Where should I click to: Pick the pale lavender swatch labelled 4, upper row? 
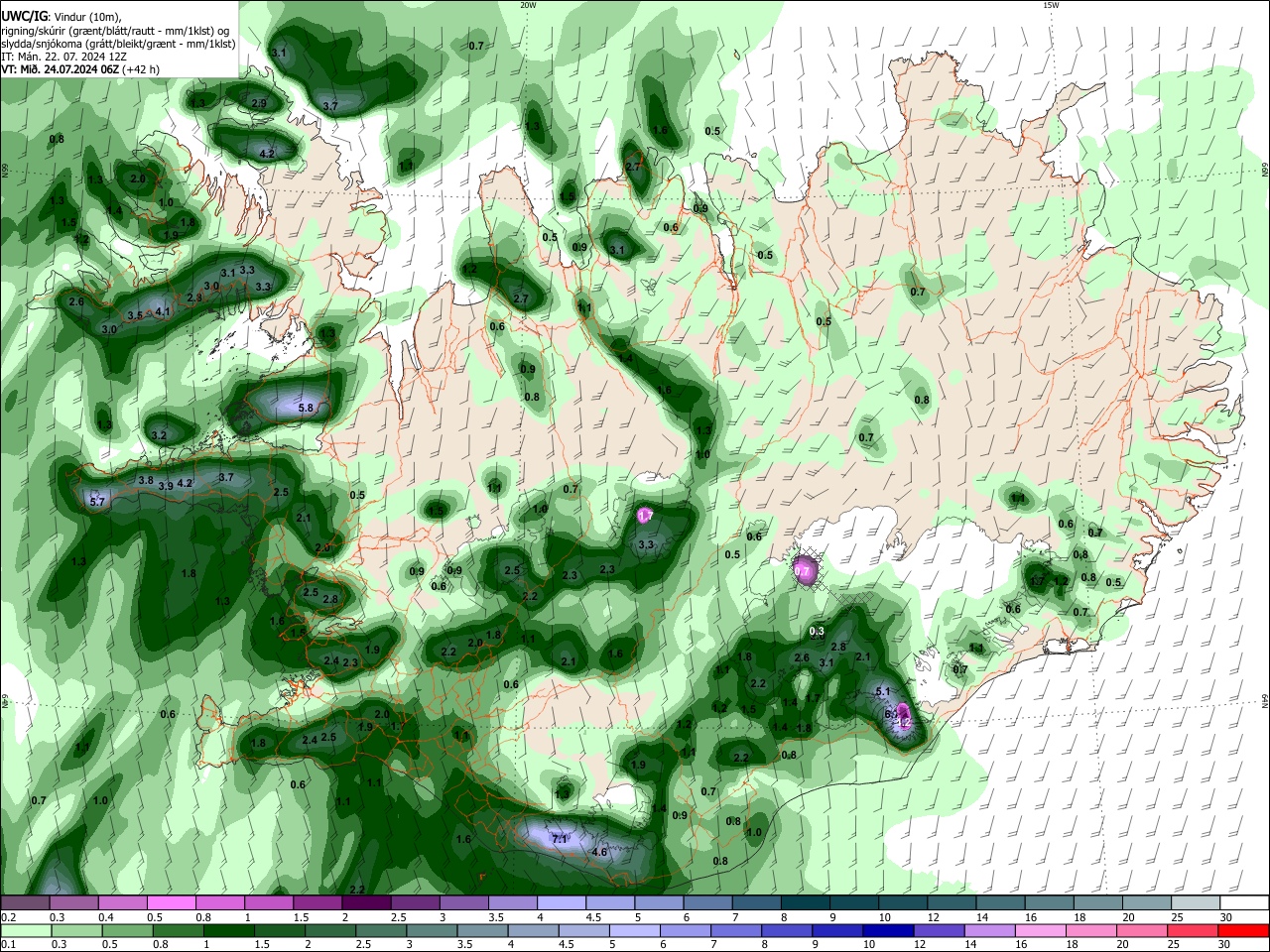click(560, 902)
